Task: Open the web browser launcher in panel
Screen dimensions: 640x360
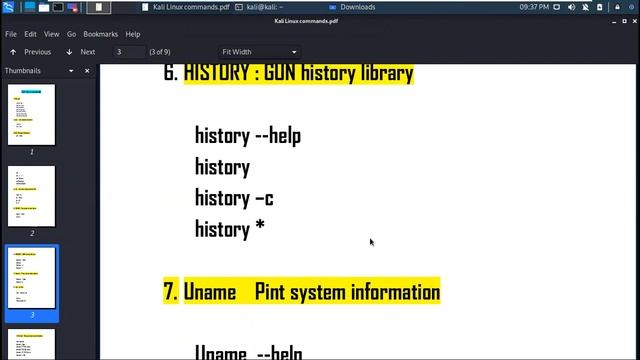Action: click(72, 7)
